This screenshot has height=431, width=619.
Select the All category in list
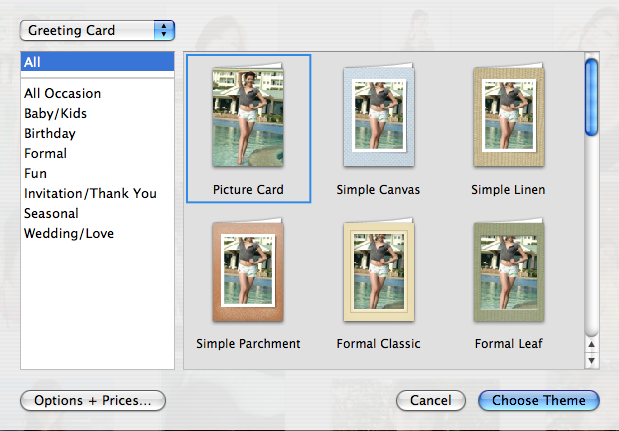pos(97,62)
